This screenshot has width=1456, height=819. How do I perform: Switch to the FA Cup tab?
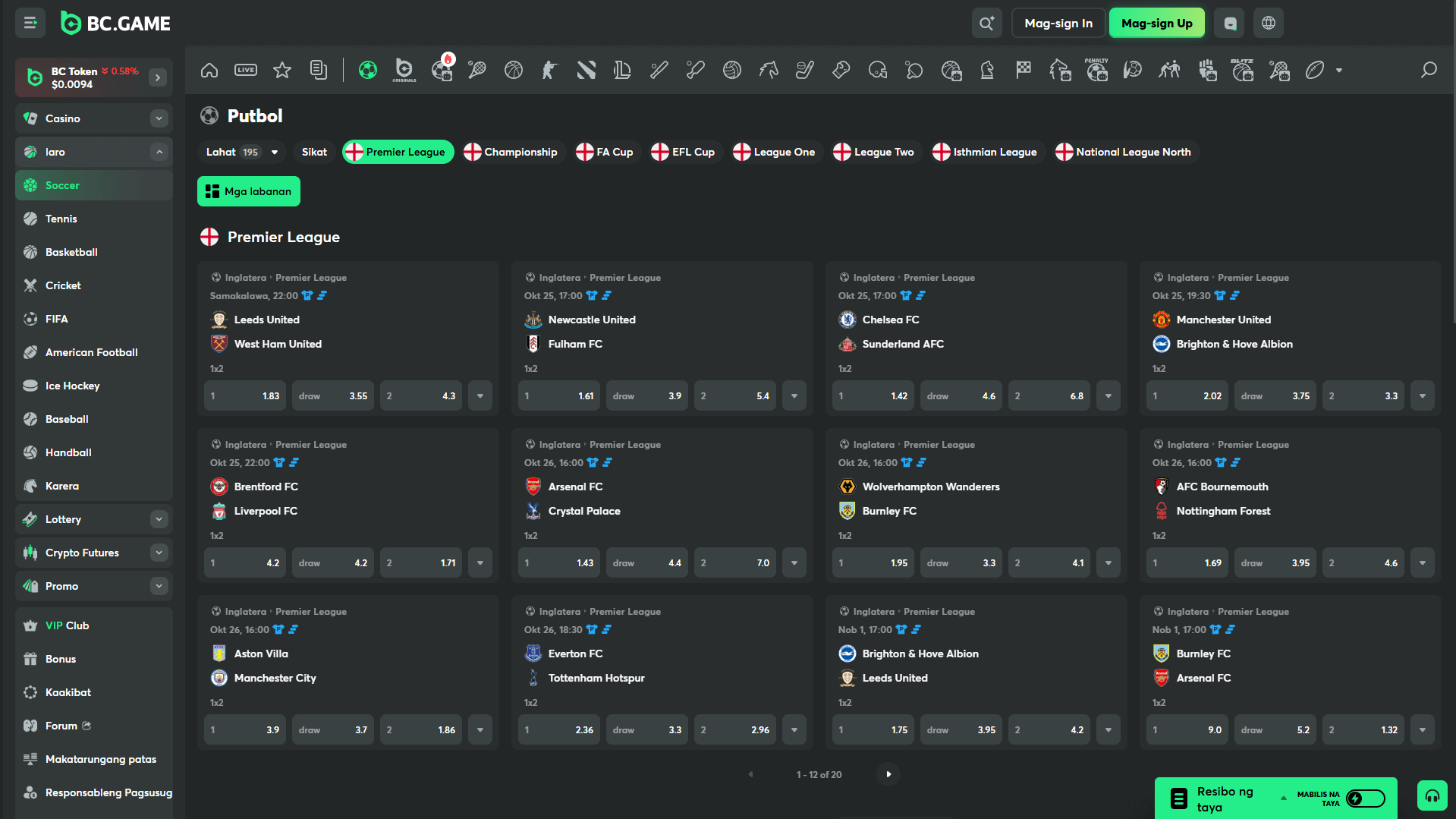605,152
